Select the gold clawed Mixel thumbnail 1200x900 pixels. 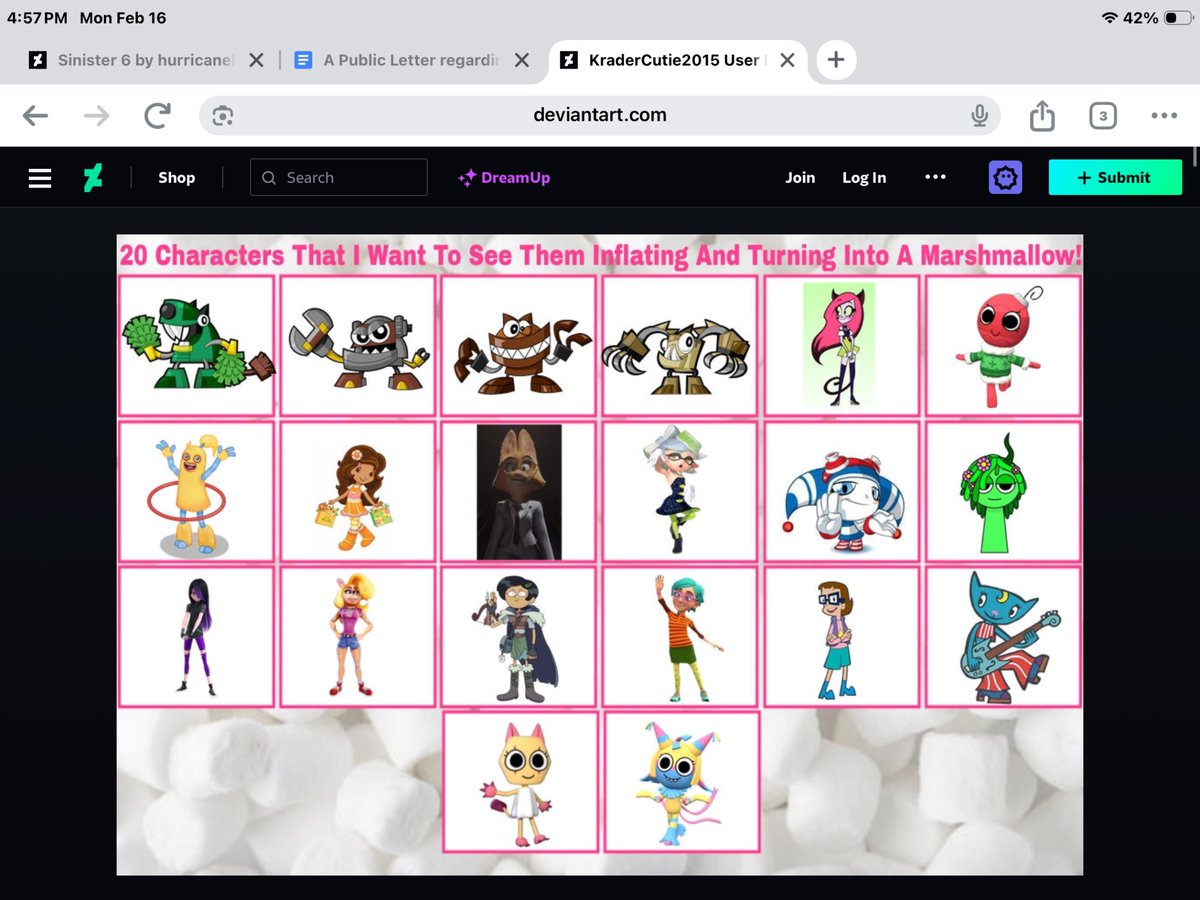(x=680, y=346)
